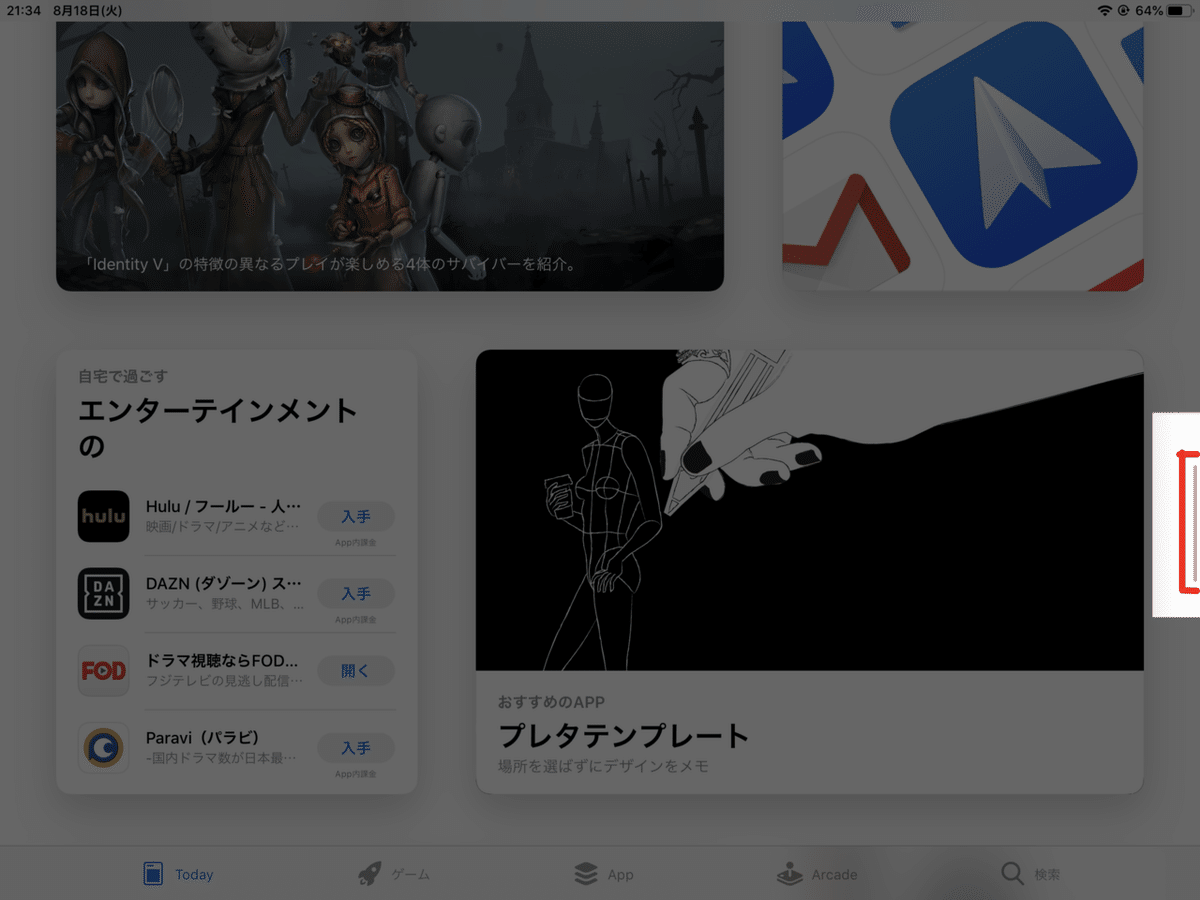Tap 入手 next to Paravi
Viewport: 1200px width, 900px height.
point(356,748)
